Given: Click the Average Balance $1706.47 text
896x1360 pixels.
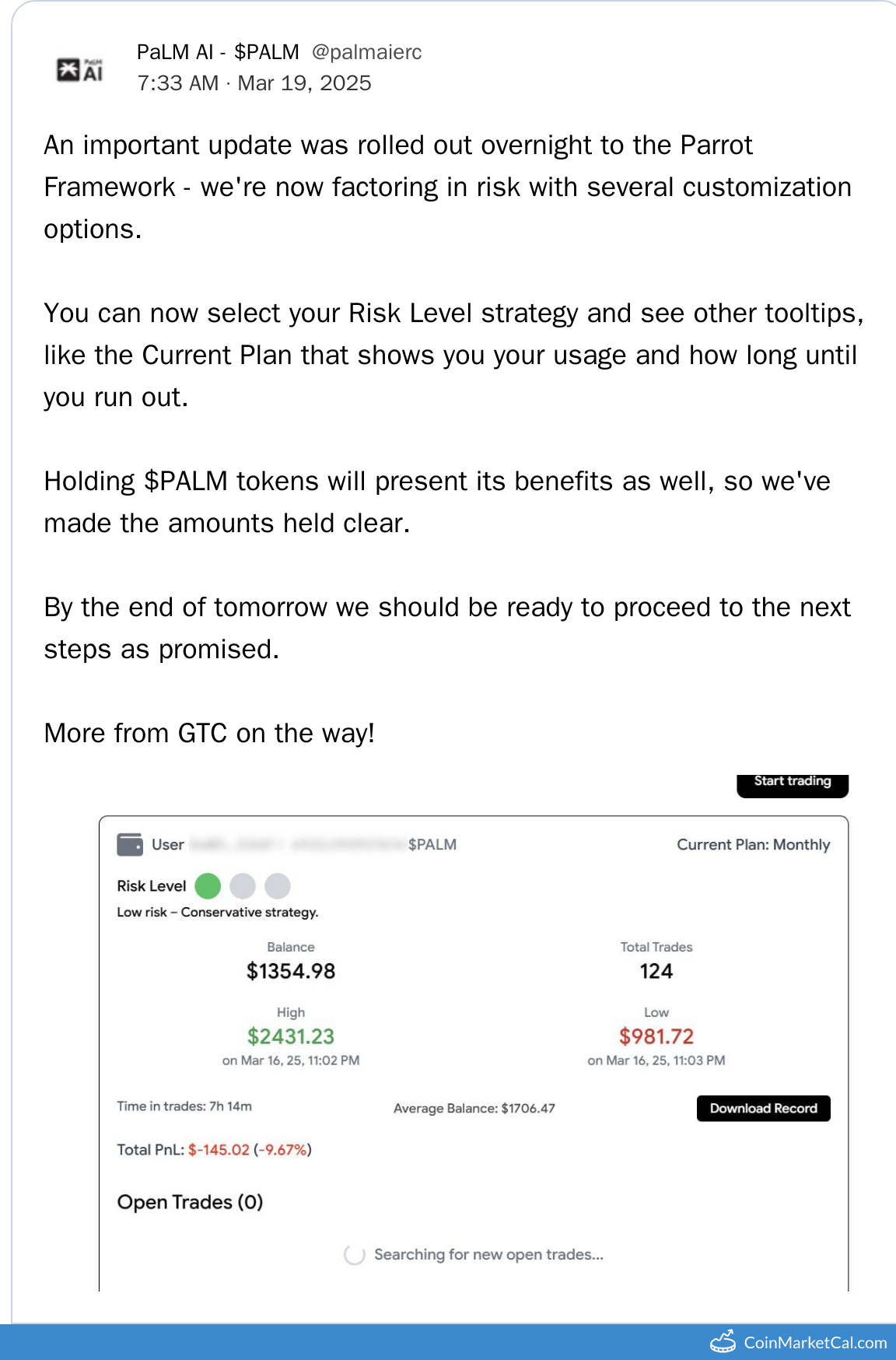Looking at the screenshot, I should point(474,1108).
